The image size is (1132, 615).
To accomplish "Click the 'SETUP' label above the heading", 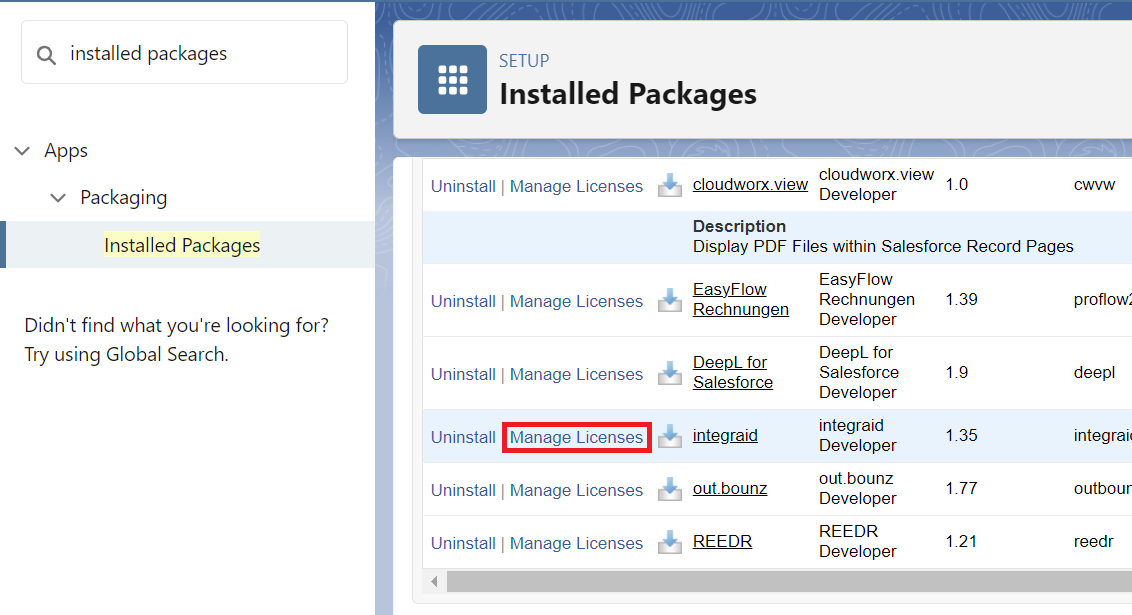I will tap(524, 61).
